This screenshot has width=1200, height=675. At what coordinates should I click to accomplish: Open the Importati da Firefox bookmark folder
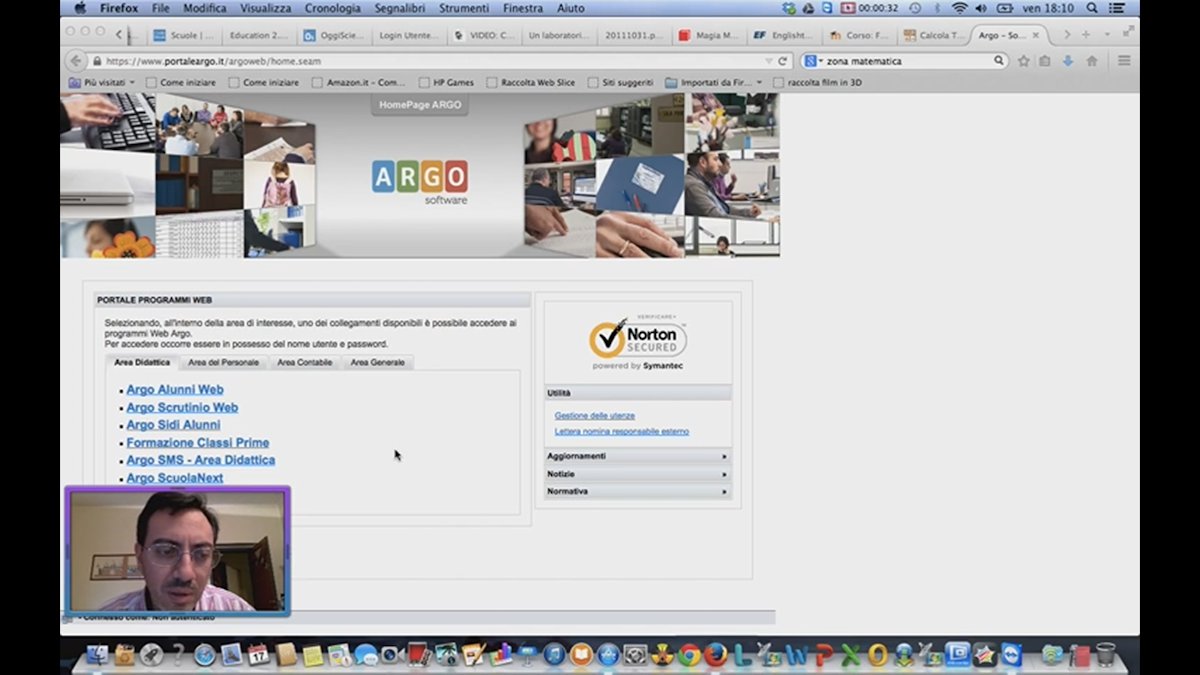click(713, 82)
